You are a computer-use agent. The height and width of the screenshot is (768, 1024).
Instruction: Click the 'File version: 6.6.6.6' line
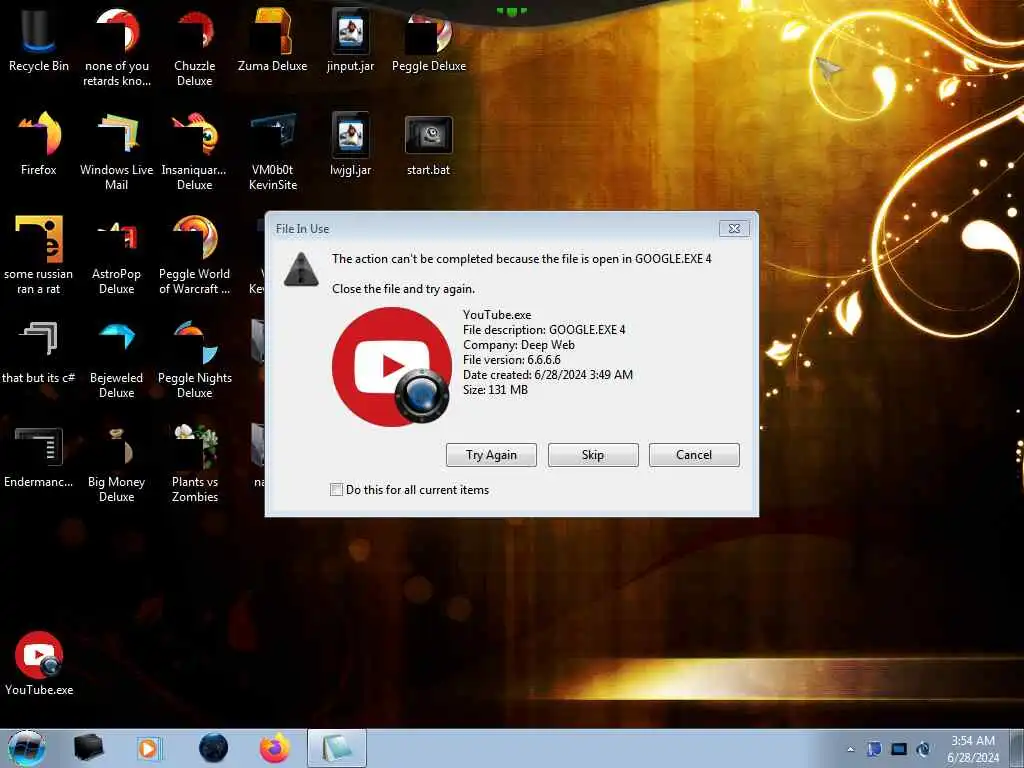511,360
